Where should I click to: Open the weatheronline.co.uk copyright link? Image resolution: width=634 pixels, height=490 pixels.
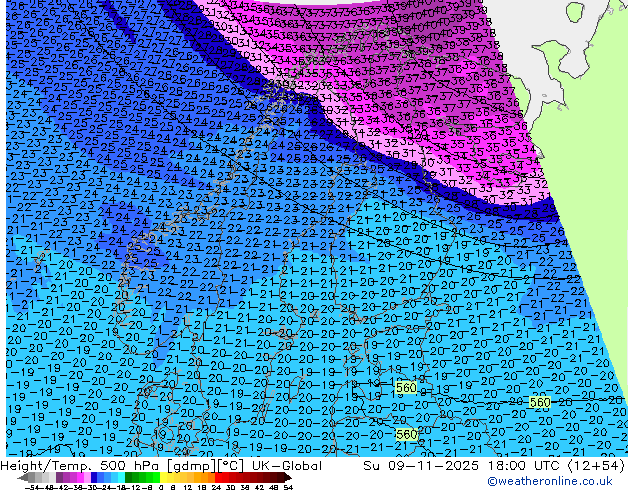(x=549, y=481)
